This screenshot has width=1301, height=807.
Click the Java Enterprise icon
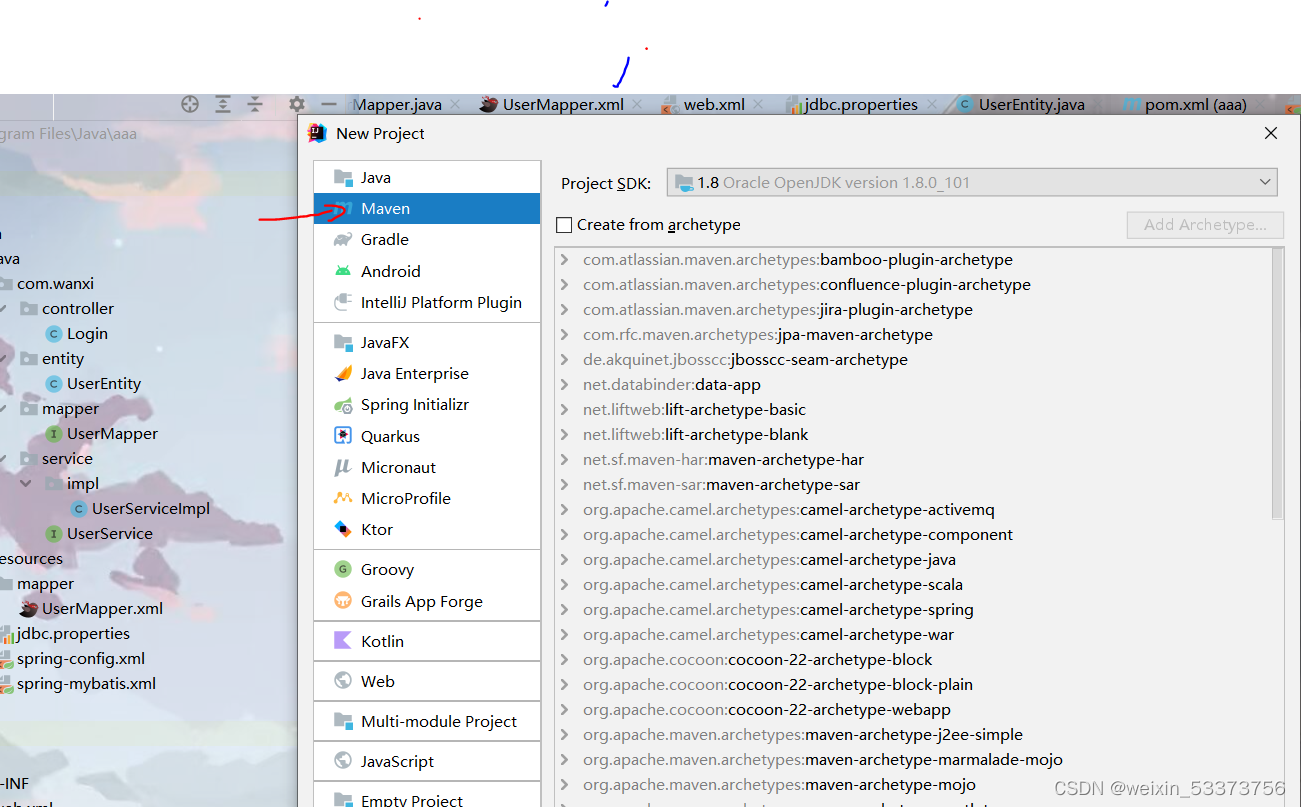pyautogui.click(x=343, y=373)
